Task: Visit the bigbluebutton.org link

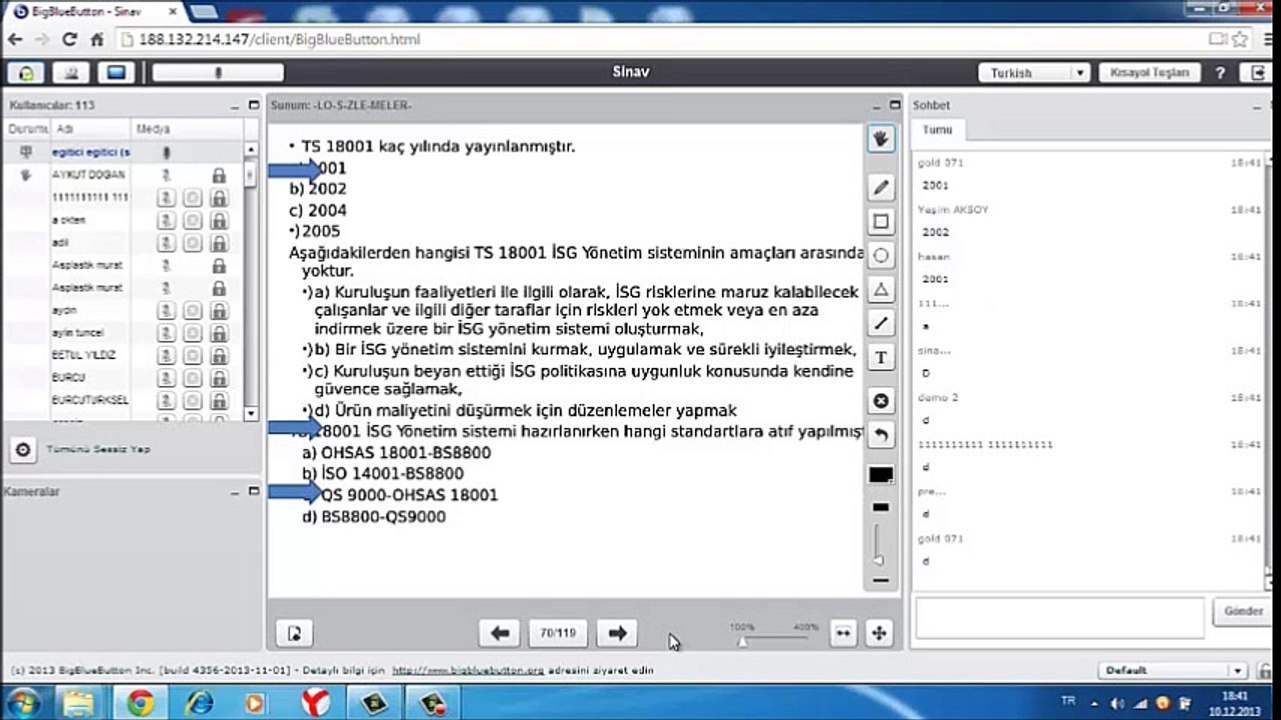Action: point(467,670)
